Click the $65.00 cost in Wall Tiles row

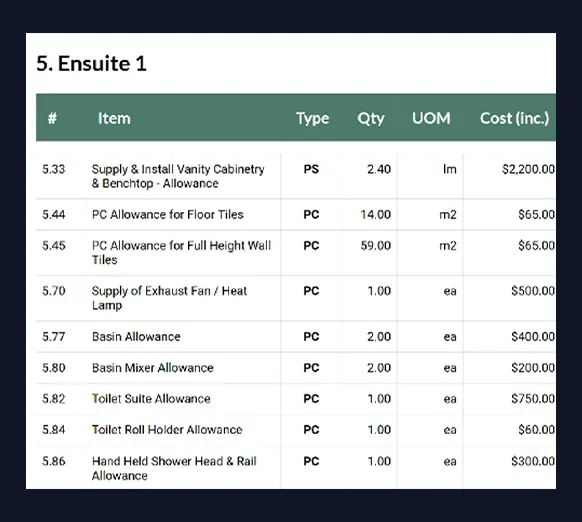click(x=537, y=245)
